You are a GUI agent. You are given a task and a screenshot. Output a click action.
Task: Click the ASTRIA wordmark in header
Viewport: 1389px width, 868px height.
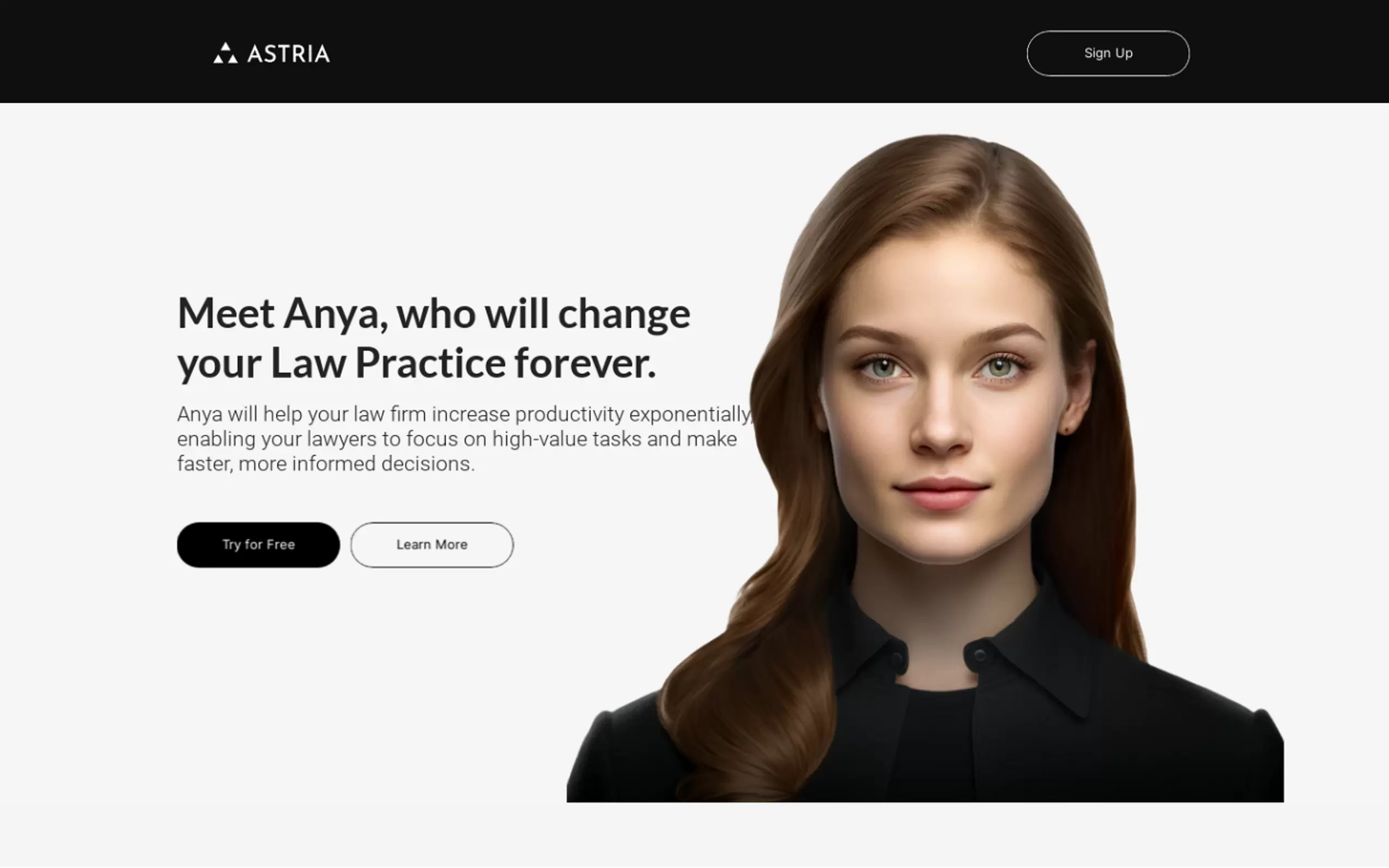pyautogui.click(x=288, y=54)
